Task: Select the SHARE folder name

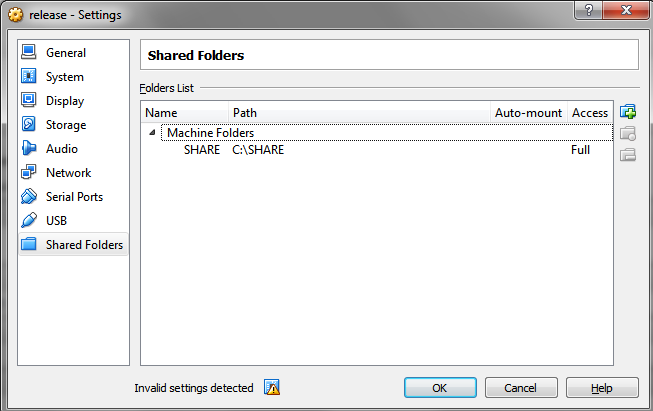Action: [x=202, y=150]
